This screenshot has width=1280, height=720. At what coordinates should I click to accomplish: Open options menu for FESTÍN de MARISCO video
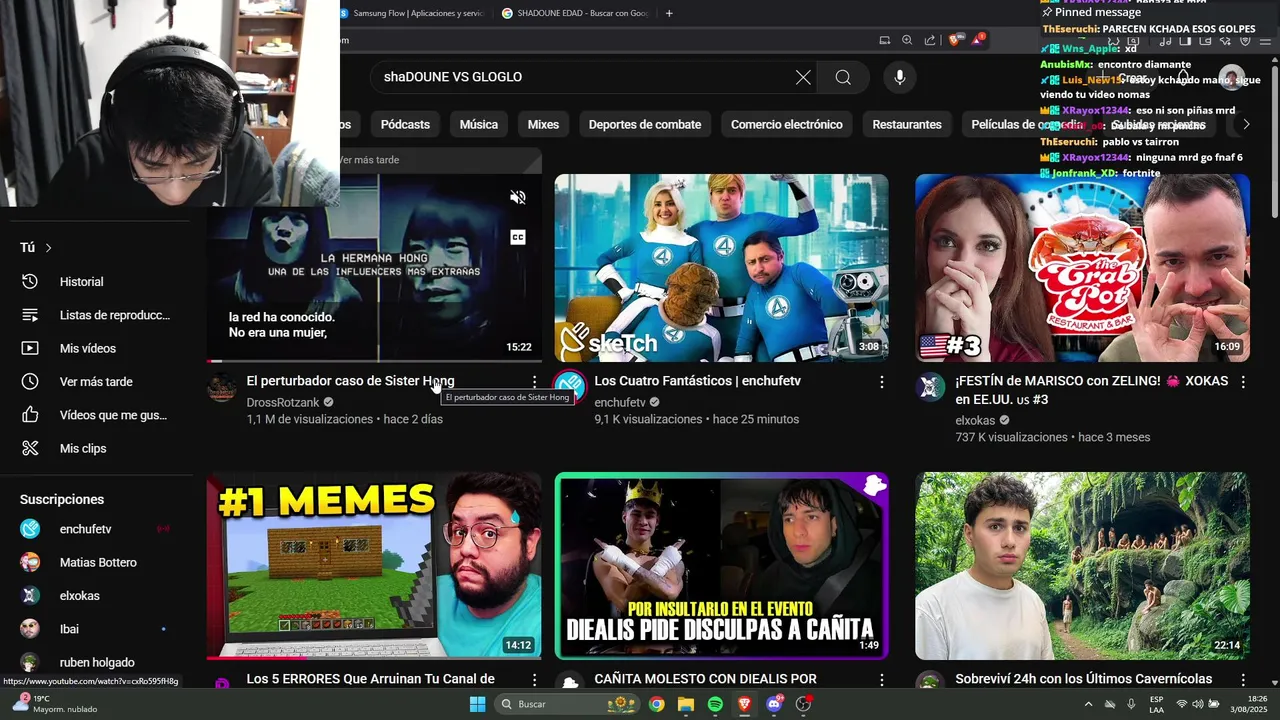1243,382
